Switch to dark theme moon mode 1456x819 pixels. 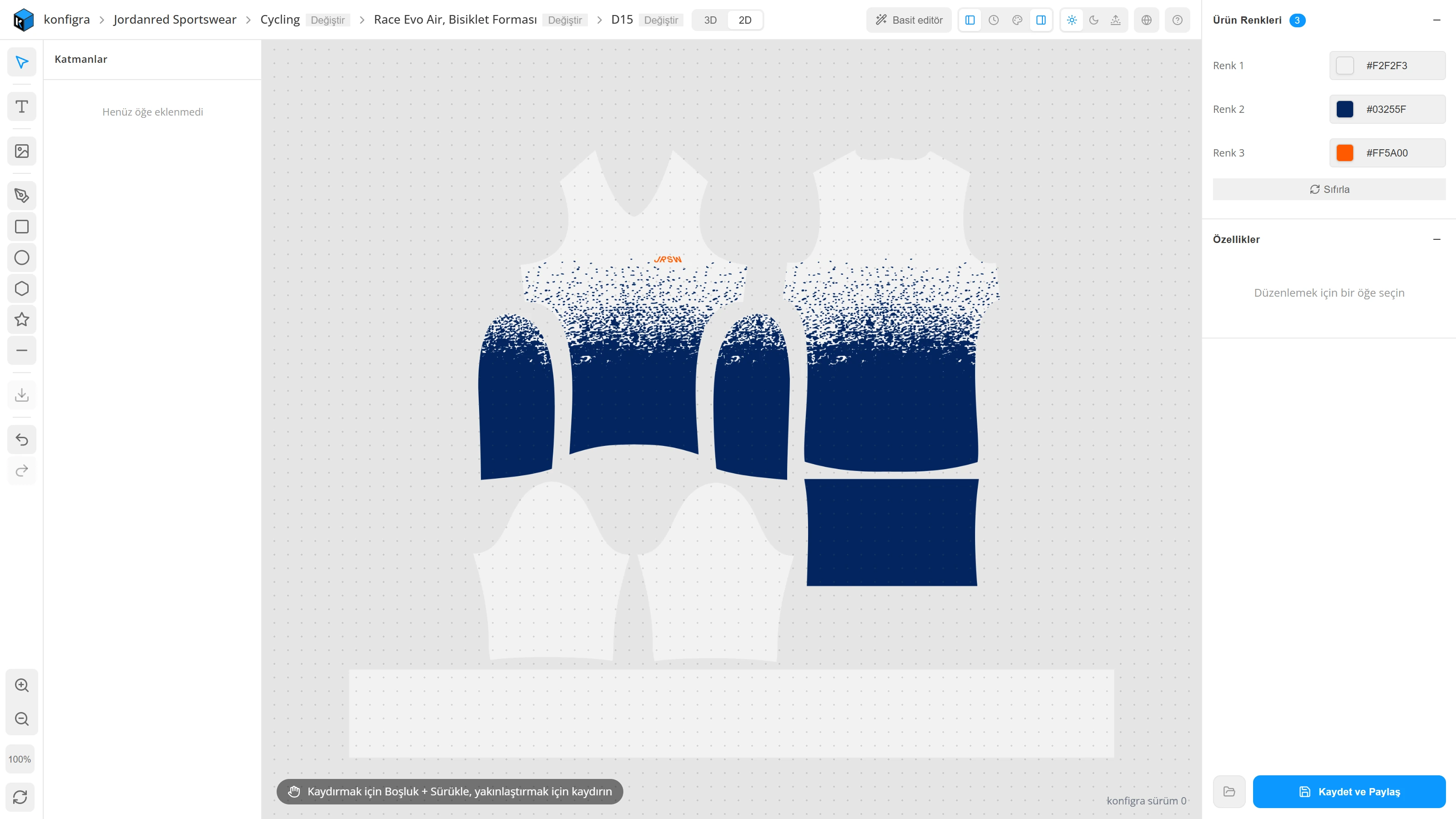pos(1094,20)
